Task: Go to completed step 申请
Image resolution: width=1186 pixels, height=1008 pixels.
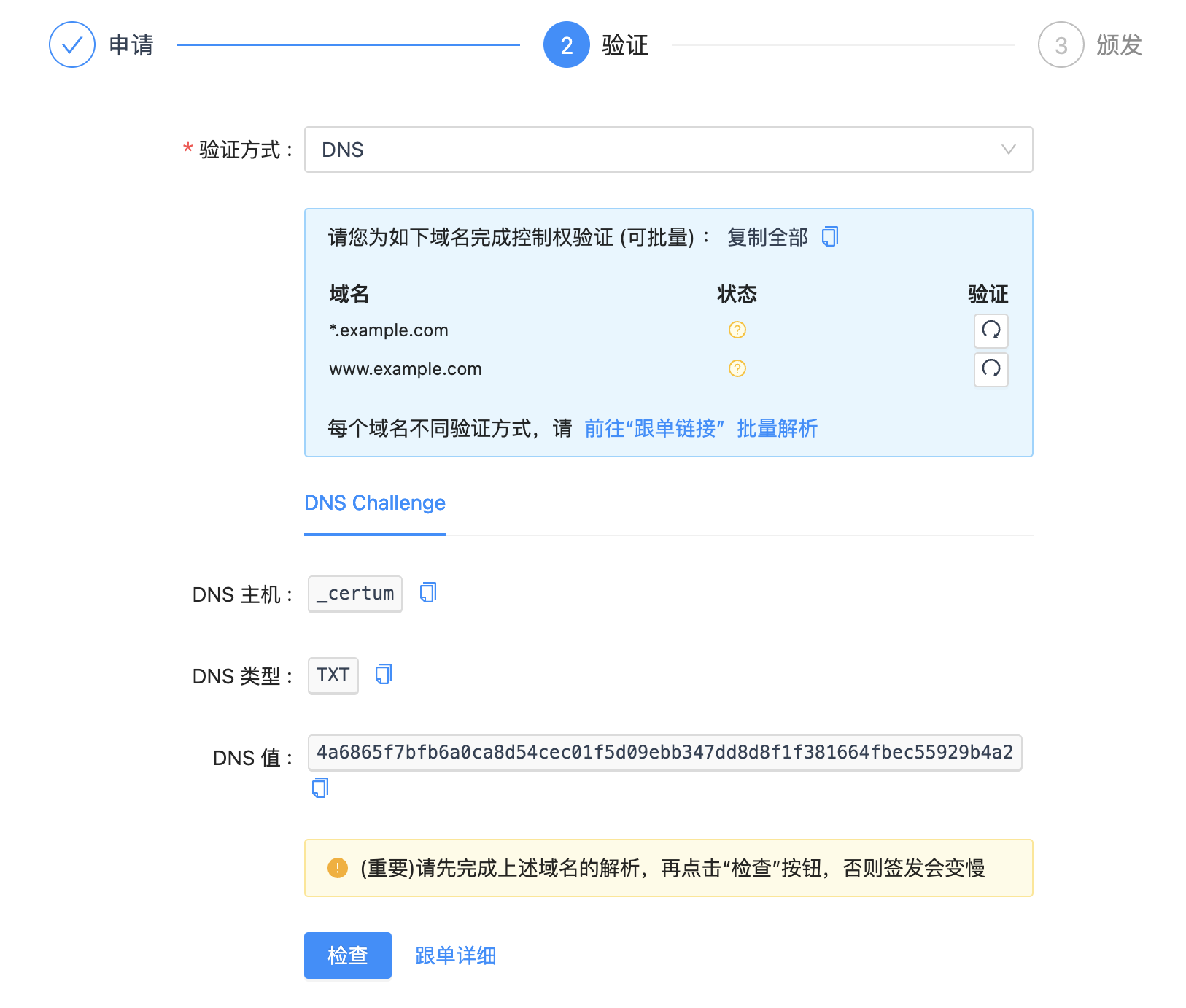Action: (72, 45)
